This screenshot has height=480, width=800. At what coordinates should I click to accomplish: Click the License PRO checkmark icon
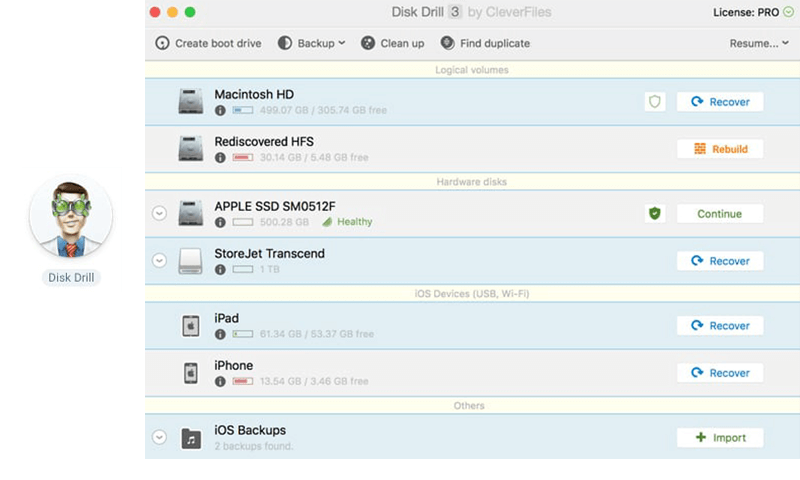click(x=788, y=12)
